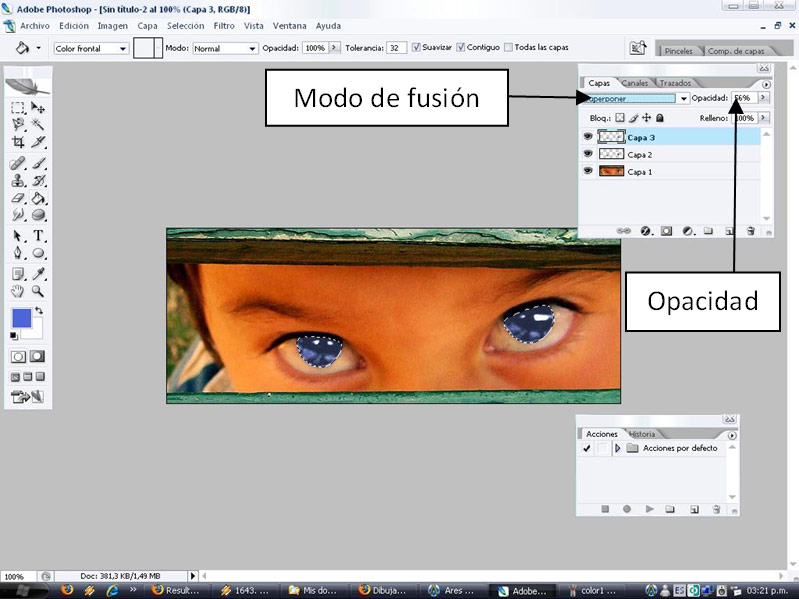799x599 pixels.
Task: Select the Ellipse shape tool
Action: coord(39,253)
